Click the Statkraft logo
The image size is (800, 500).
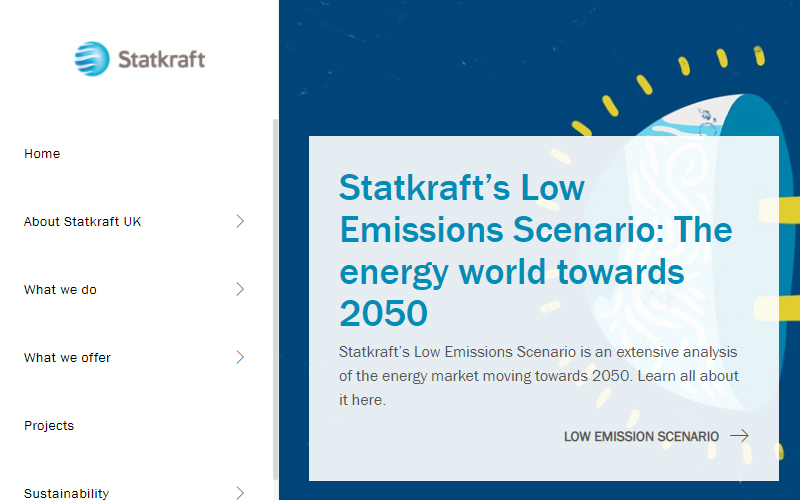140,59
